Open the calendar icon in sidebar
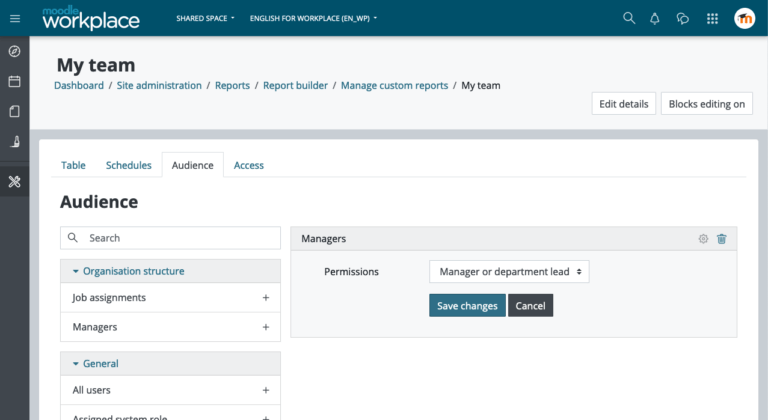Screen dimensions: 768x420 tap(14, 81)
